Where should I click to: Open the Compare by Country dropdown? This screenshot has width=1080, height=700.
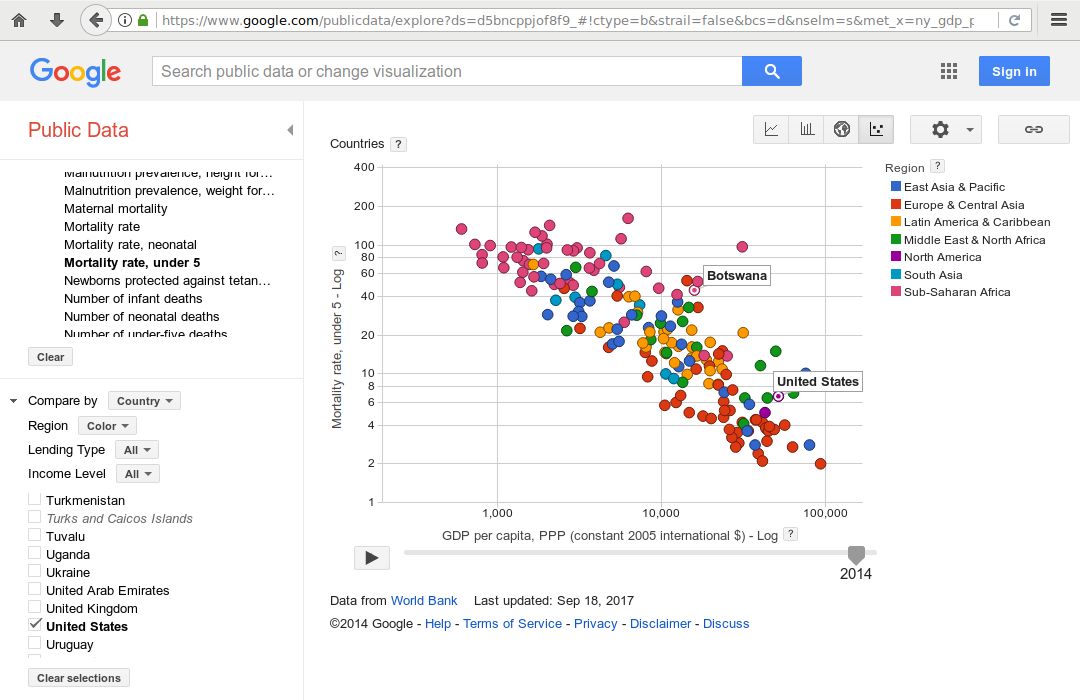[x=144, y=401]
